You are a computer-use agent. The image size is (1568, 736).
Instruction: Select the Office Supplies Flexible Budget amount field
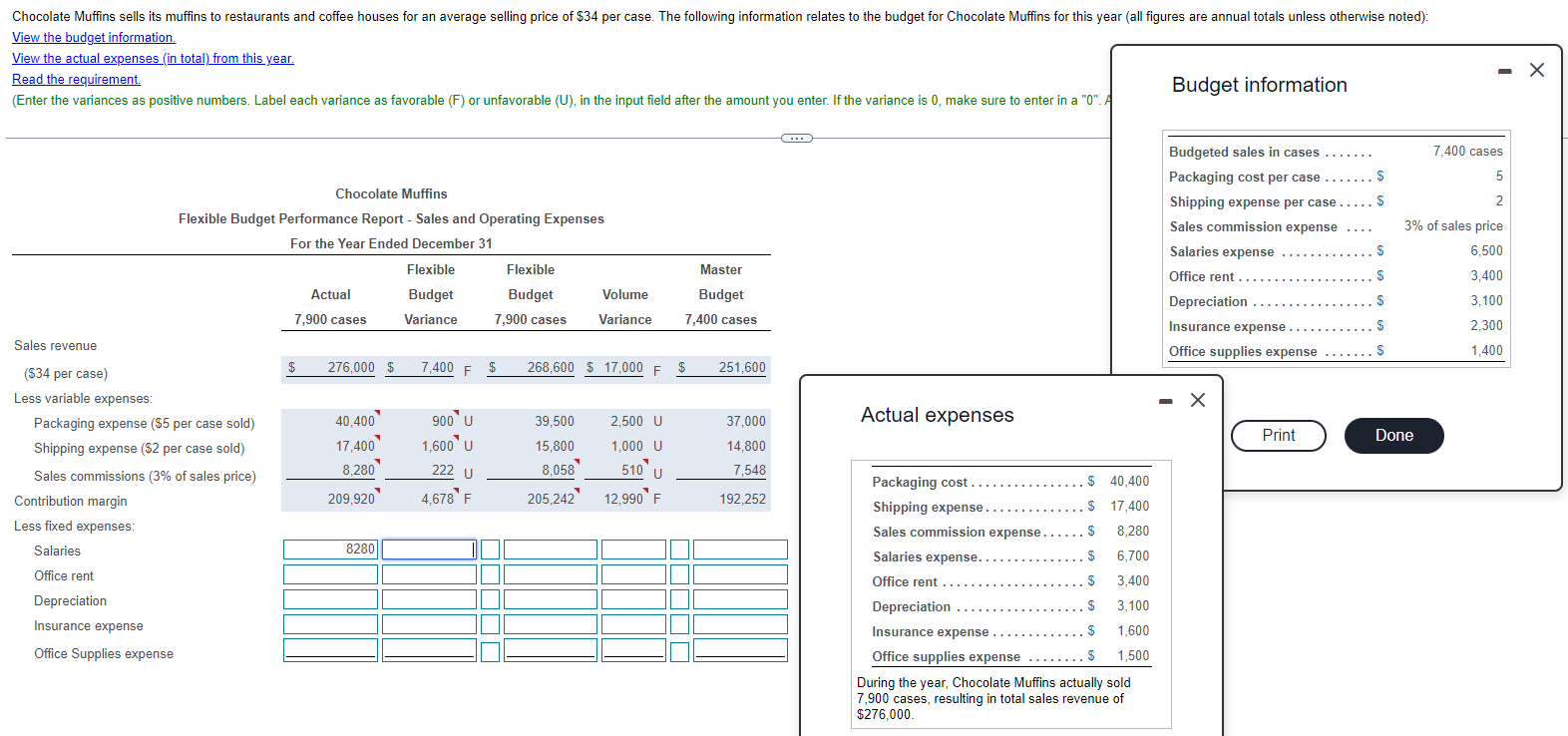point(550,650)
